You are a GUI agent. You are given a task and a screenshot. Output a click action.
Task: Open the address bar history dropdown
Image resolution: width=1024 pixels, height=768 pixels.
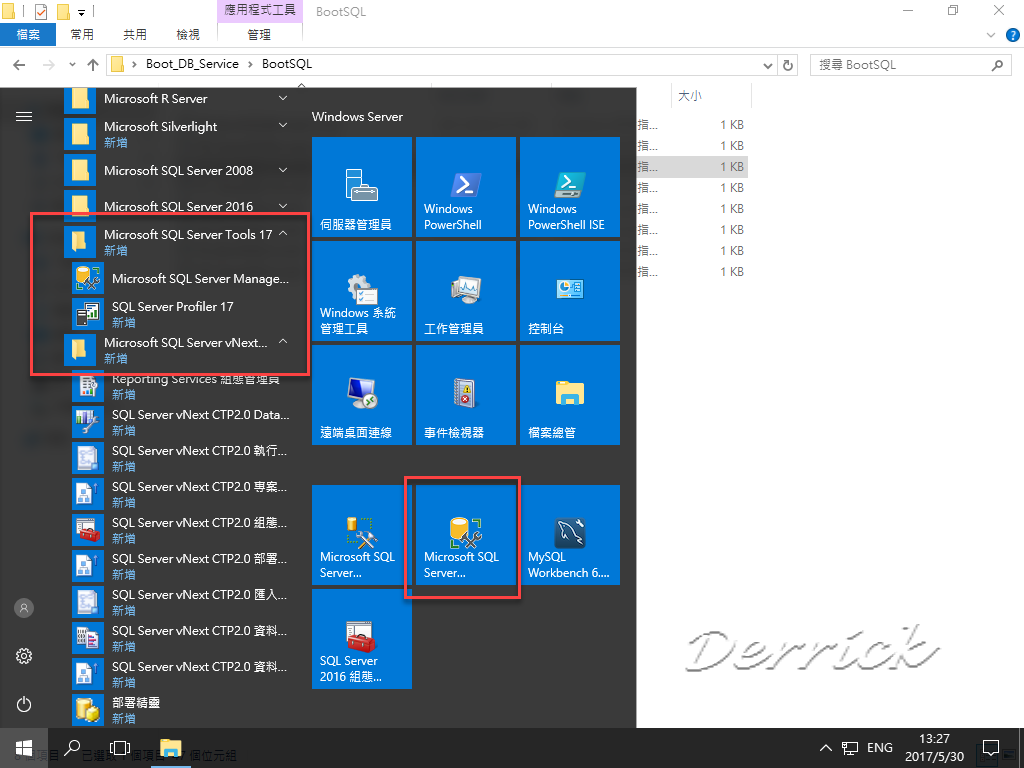click(x=766, y=64)
